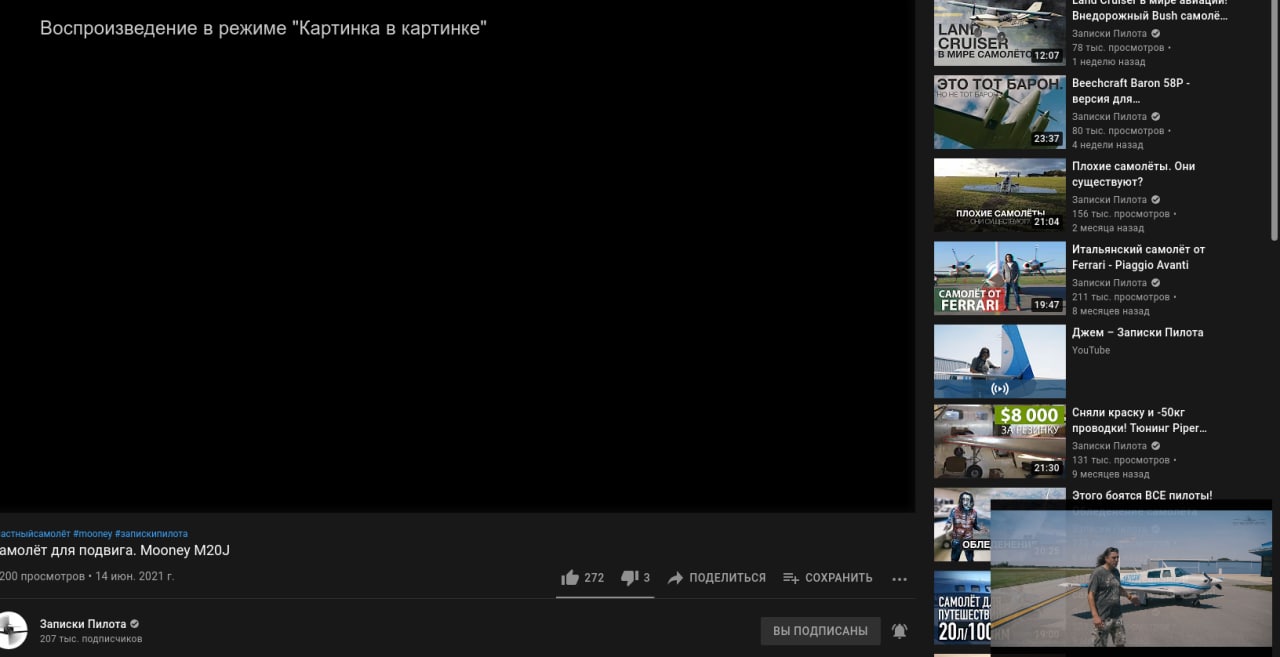Screen dimensions: 1280x657
Task: Click Записки Пилота under Land Cruiser video
Action: coord(1109,33)
